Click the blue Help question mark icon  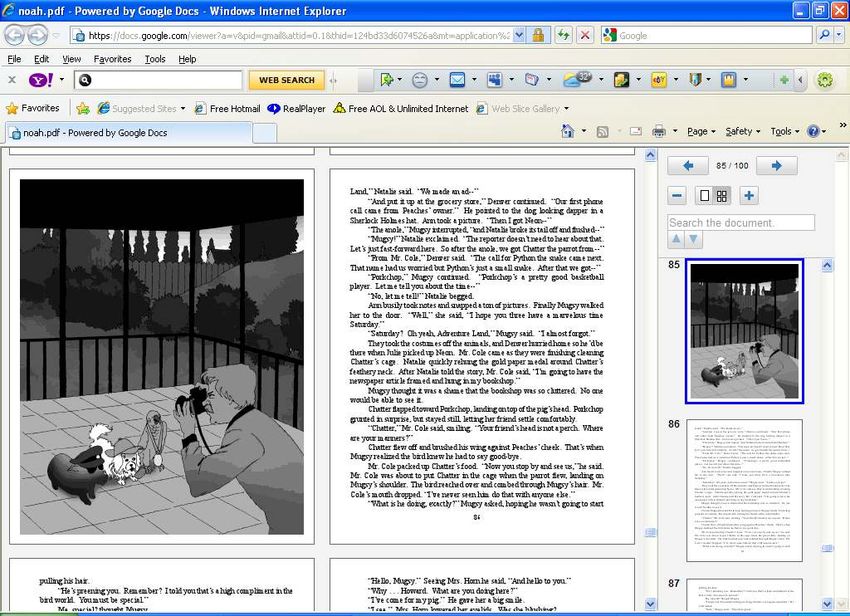pyautogui.click(x=813, y=131)
